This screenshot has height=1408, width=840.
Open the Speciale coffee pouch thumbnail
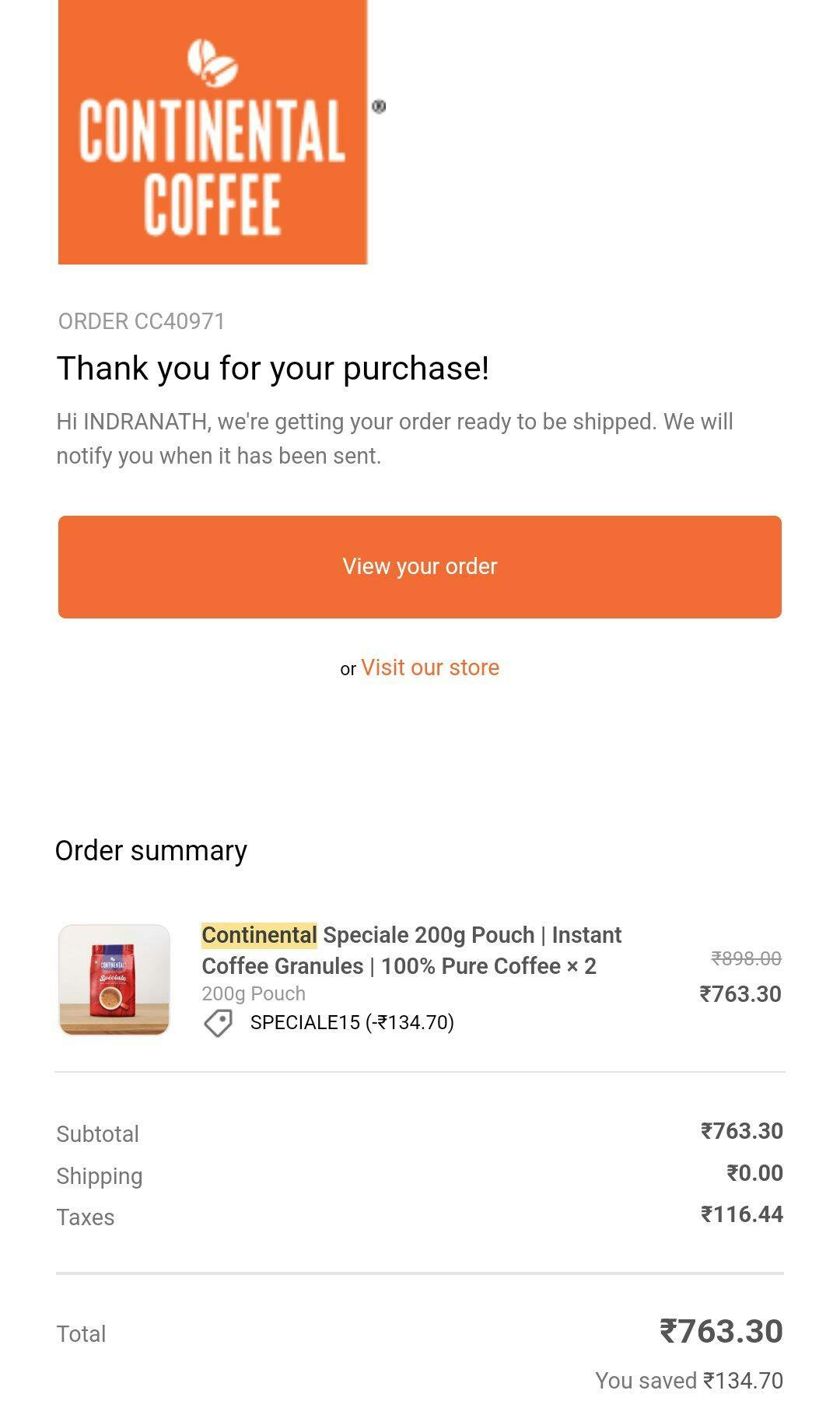point(114,980)
